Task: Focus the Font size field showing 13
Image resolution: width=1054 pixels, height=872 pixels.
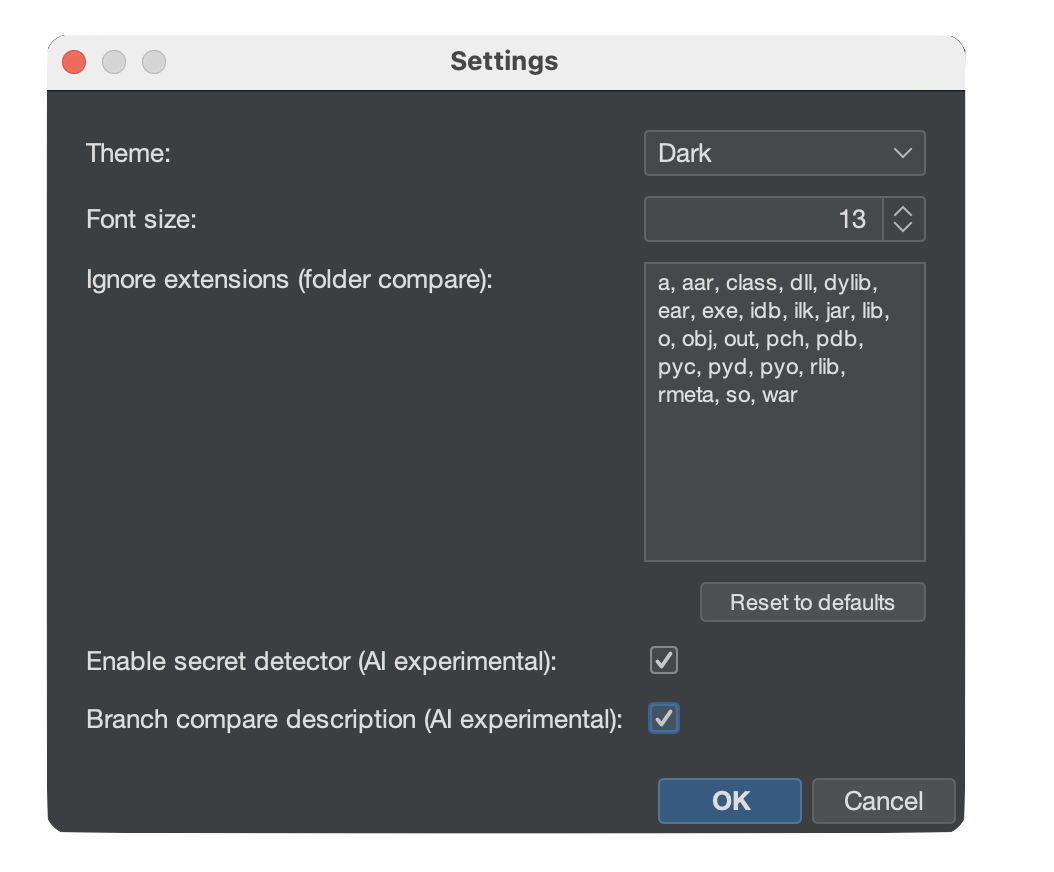Action: click(764, 219)
